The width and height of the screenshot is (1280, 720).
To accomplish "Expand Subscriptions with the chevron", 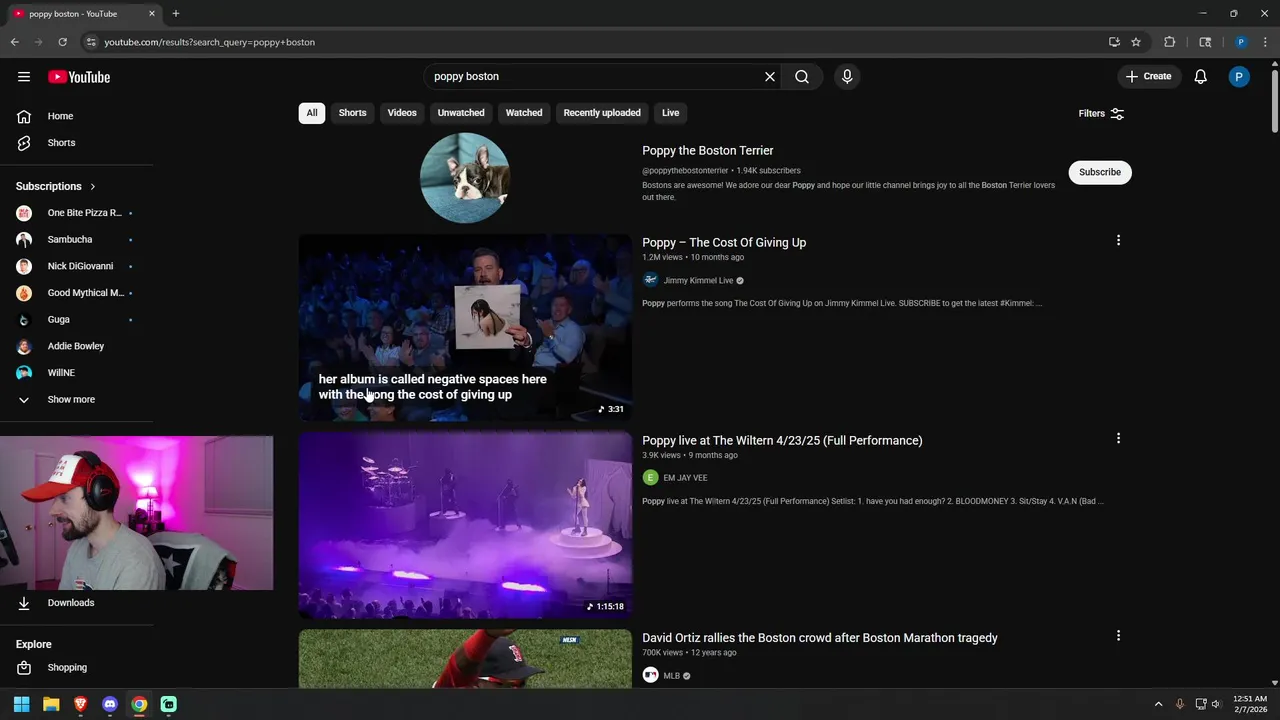I will click(93, 187).
